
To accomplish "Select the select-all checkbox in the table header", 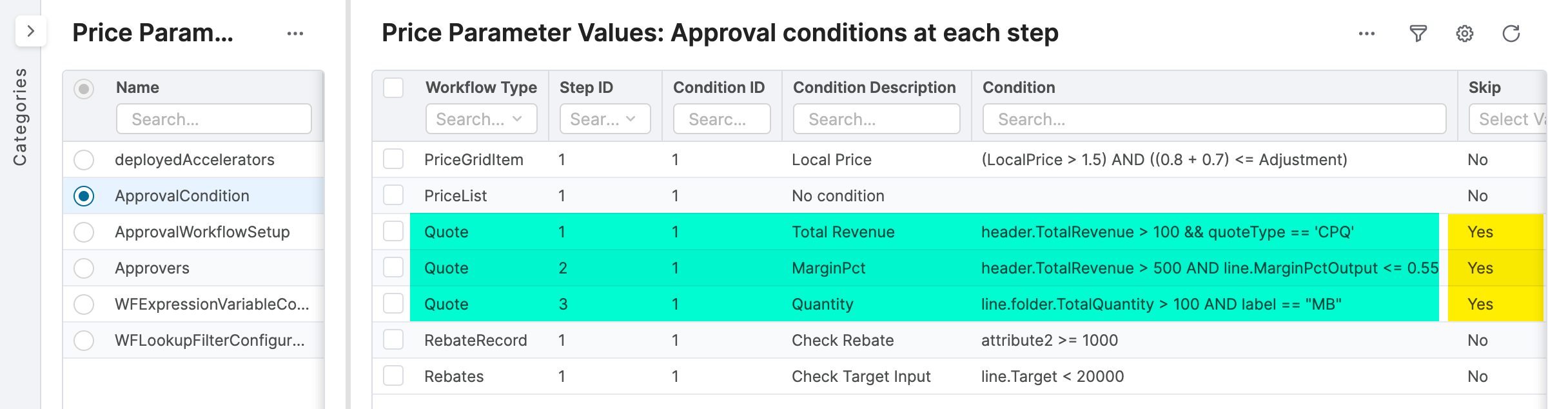I will point(393,86).
